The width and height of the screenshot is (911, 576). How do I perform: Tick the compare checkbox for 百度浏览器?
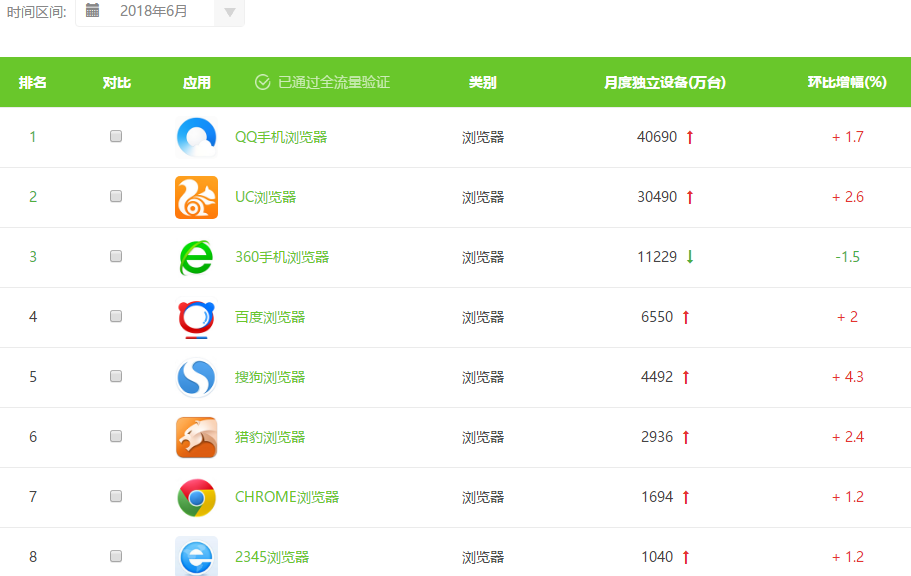pyautogui.click(x=116, y=316)
